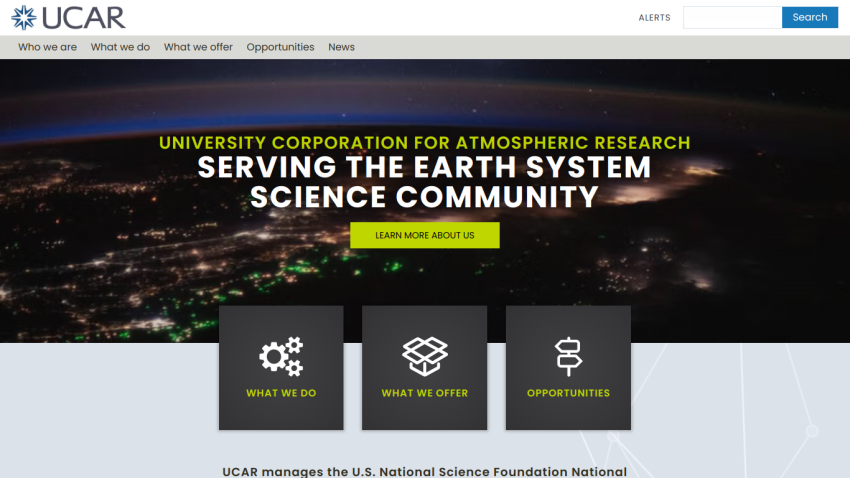Click the open box icon on the What We Offer card
Image resolution: width=850 pixels, height=478 pixels.
[x=424, y=356]
